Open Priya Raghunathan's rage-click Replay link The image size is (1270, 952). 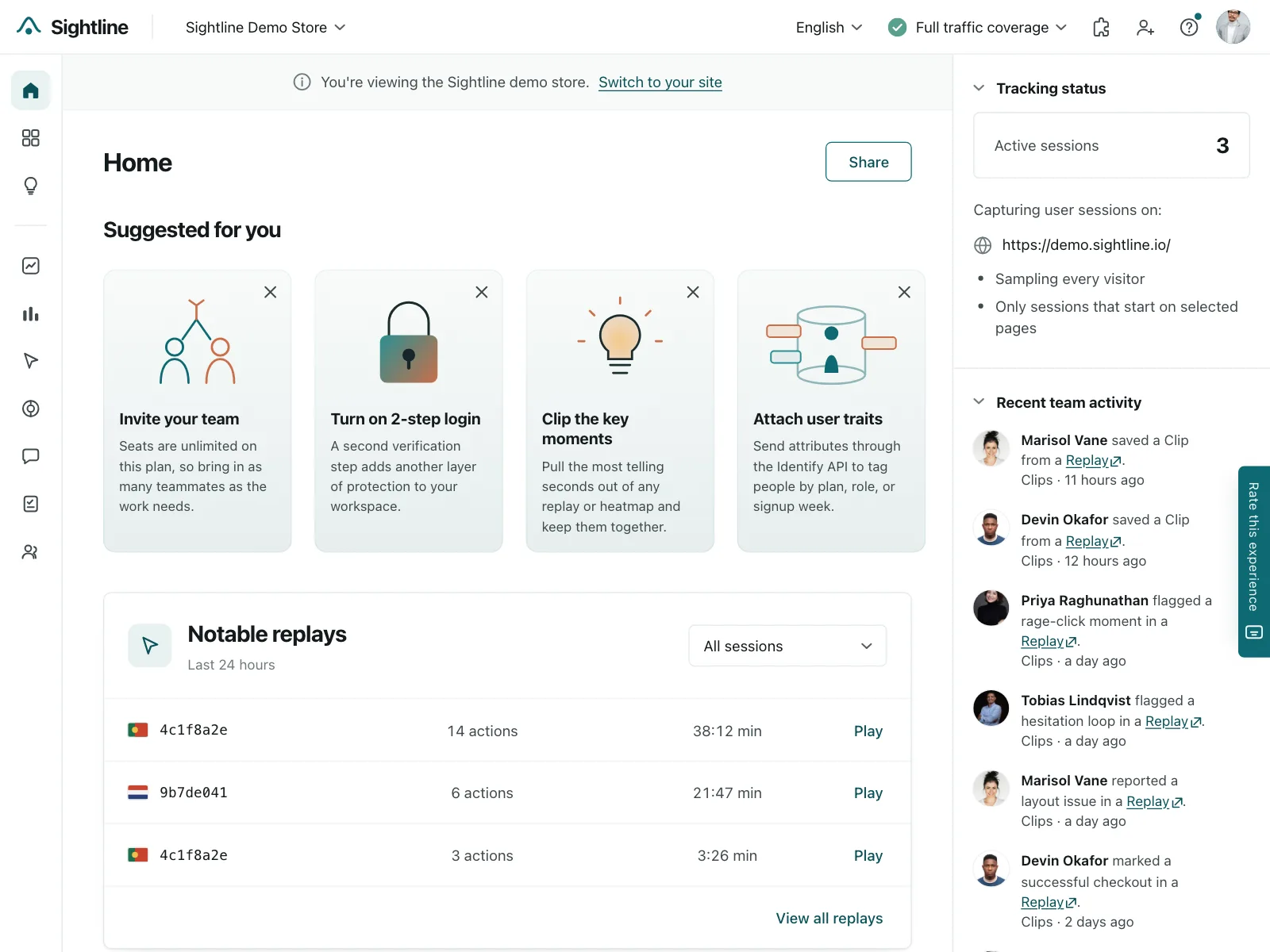1049,641
